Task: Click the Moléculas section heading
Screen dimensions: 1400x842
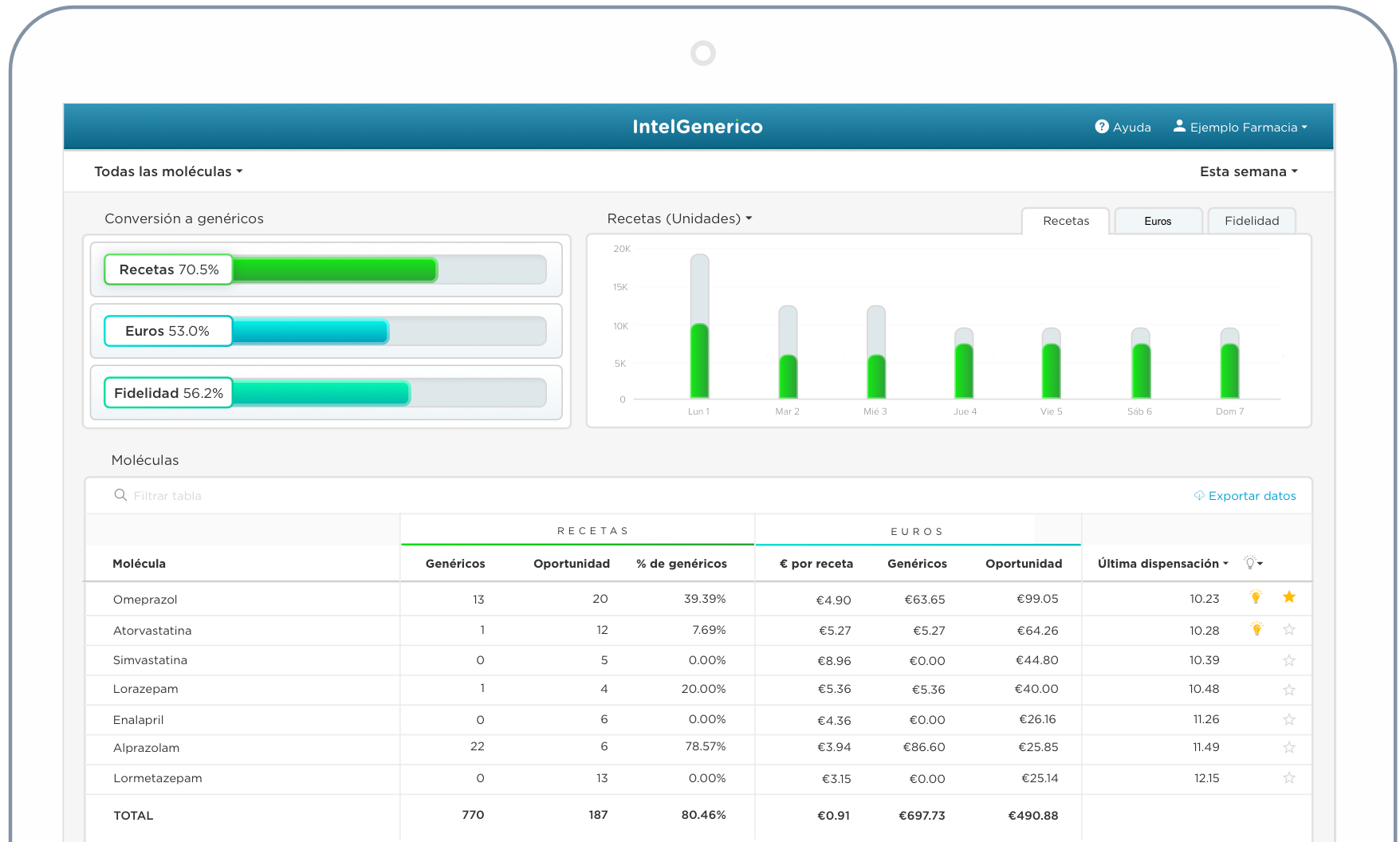Action: tap(145, 460)
